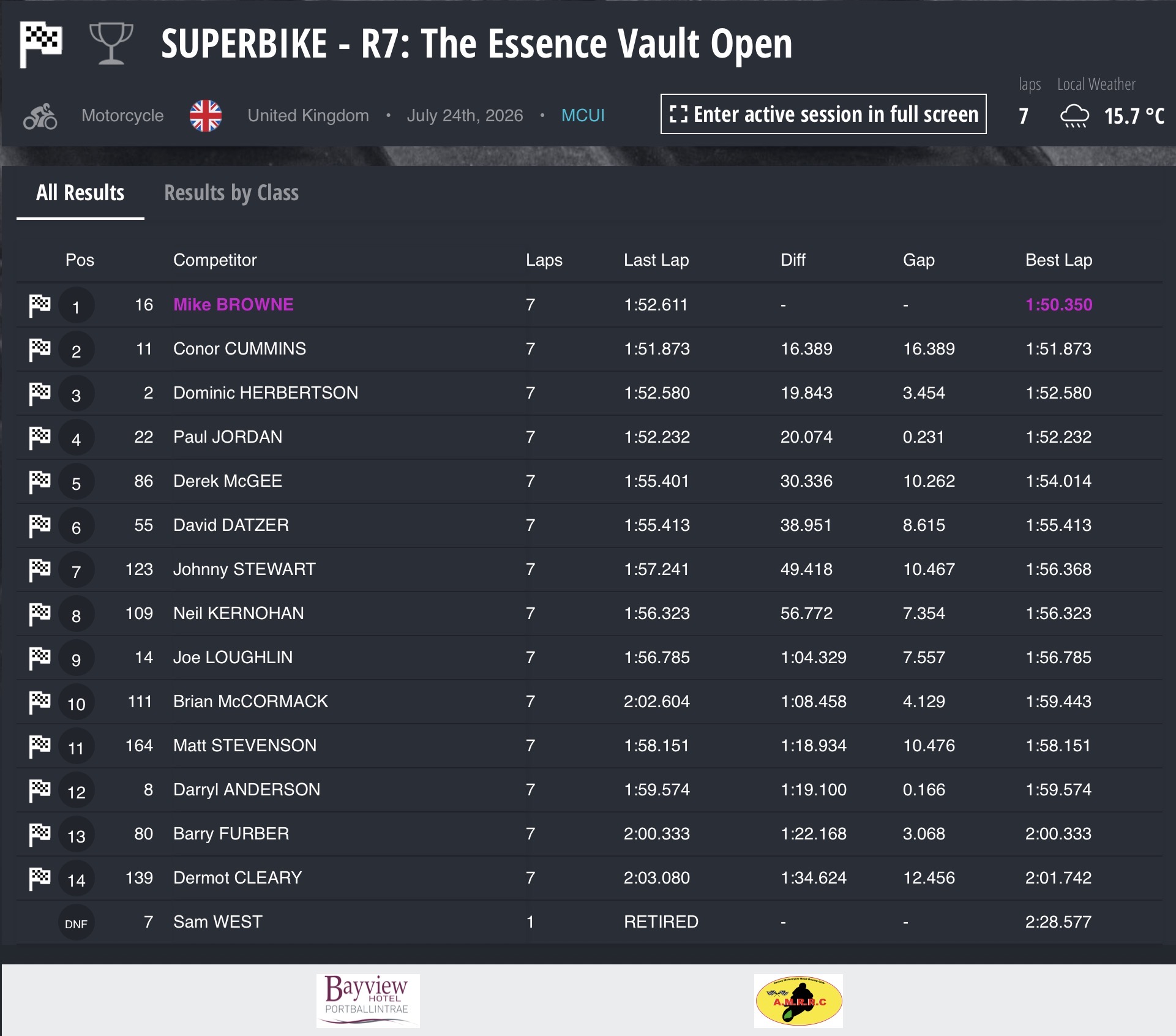This screenshot has width=1176, height=1036.
Task: Click position 5 circle badge
Action: [x=77, y=482]
